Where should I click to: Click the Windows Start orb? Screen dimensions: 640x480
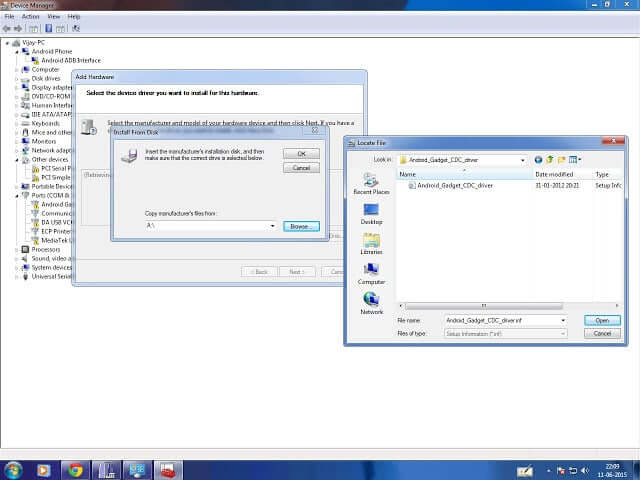coord(12,470)
